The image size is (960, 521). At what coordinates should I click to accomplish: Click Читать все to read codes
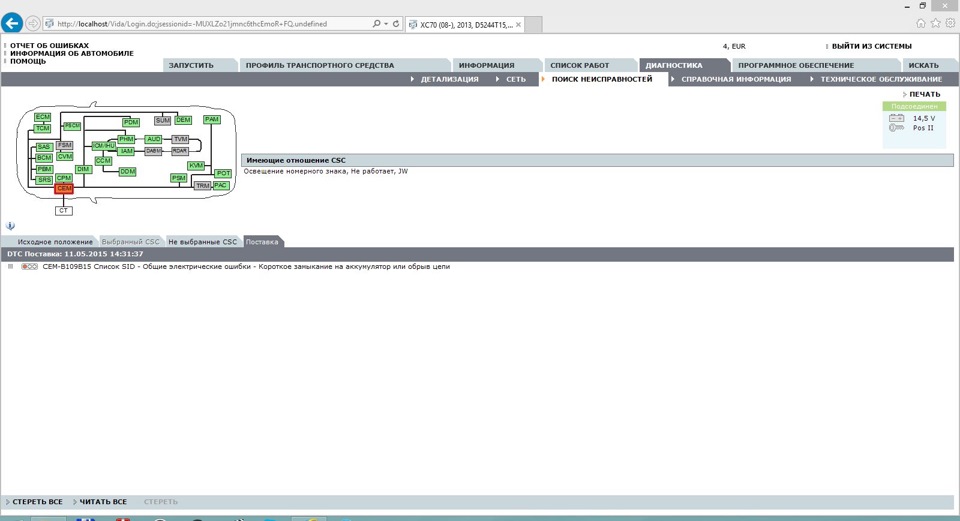pyautogui.click(x=102, y=502)
